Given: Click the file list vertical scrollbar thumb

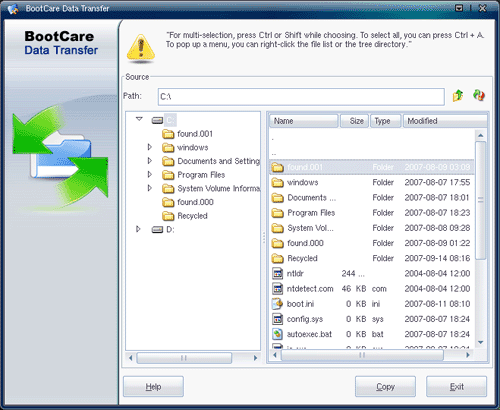Looking at the screenshot, I should pyautogui.click(x=480, y=200).
